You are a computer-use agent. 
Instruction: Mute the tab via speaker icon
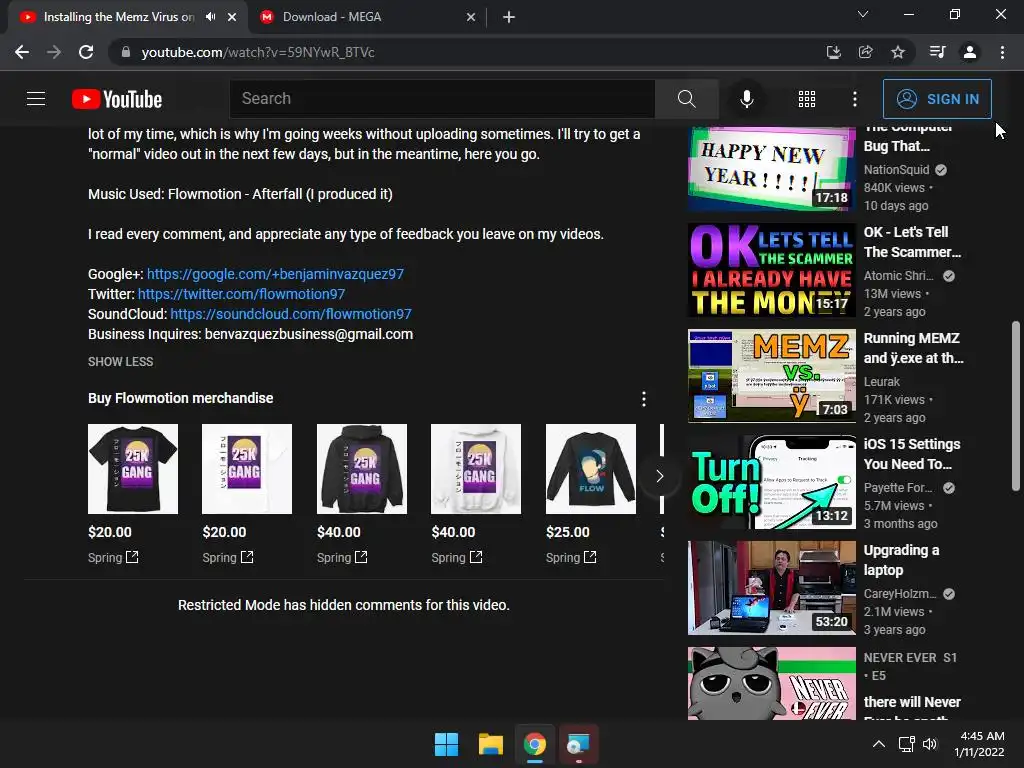point(210,17)
